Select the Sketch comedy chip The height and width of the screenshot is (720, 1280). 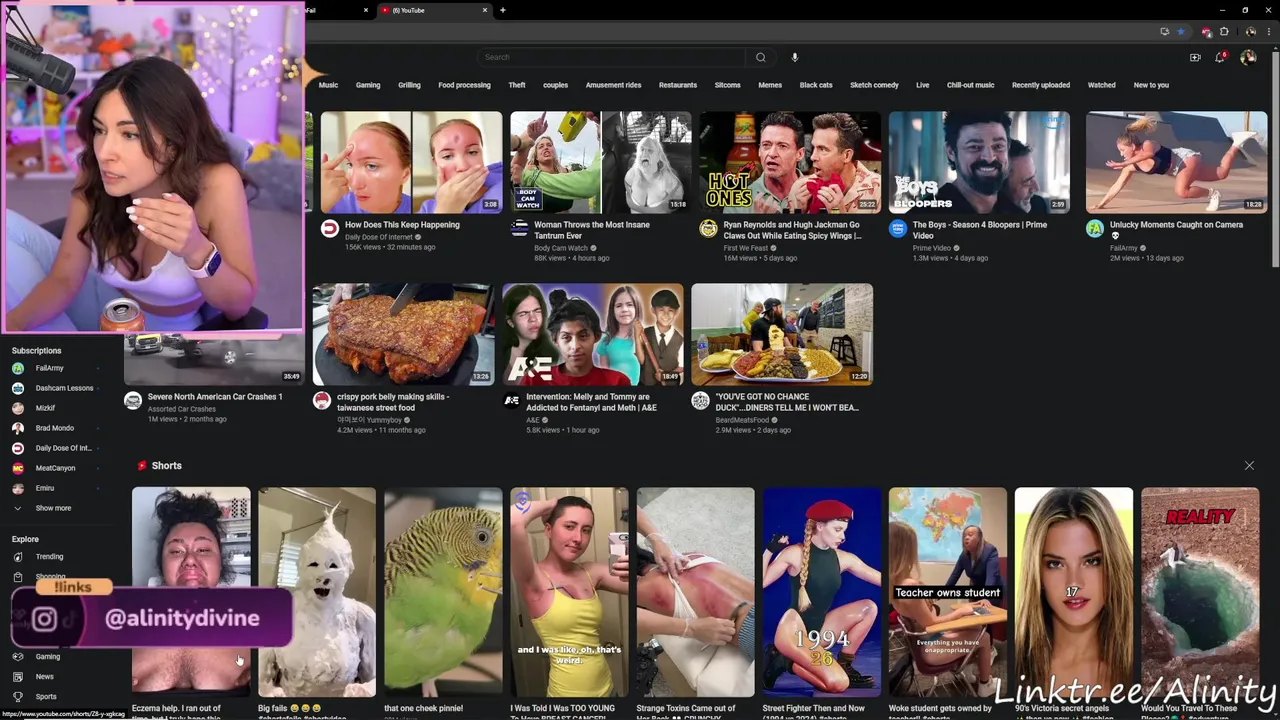(x=874, y=85)
